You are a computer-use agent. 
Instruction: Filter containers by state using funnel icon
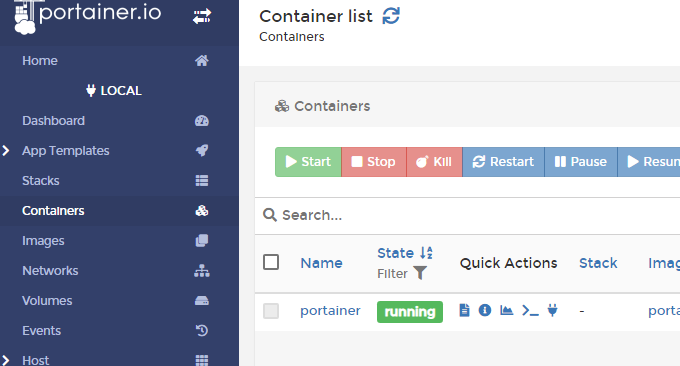(420, 273)
